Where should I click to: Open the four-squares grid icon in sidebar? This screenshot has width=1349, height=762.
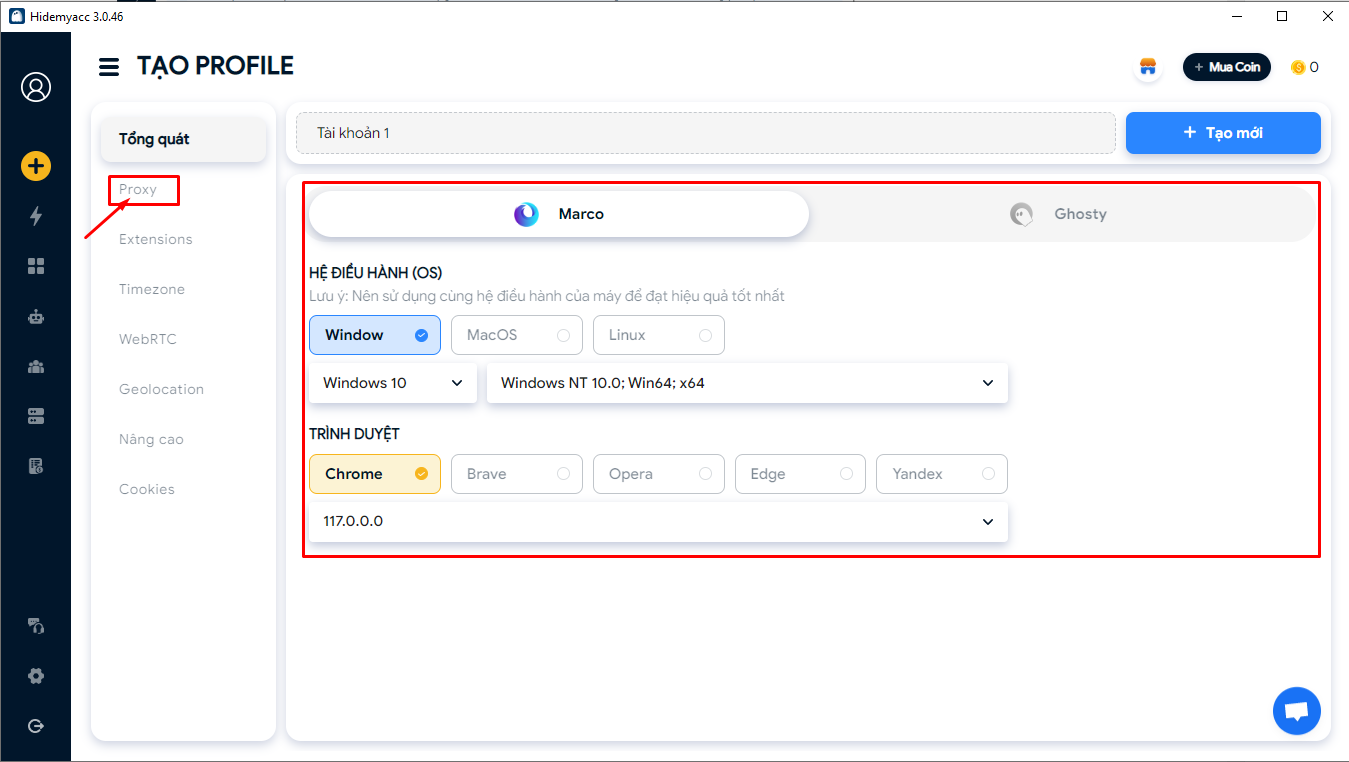[36, 266]
